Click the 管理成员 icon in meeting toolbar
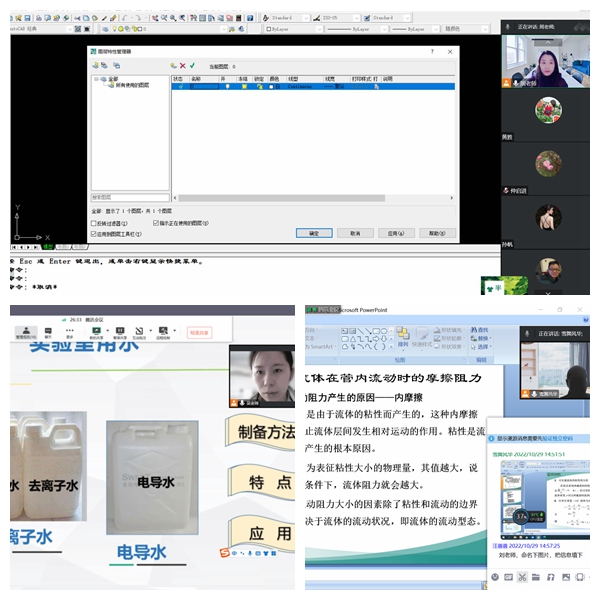This screenshot has width=600, height=600. click(x=27, y=333)
